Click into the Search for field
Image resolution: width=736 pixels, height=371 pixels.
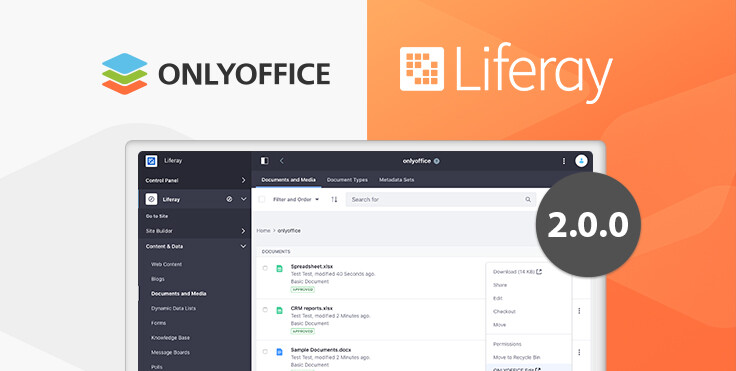pyautogui.click(x=441, y=200)
